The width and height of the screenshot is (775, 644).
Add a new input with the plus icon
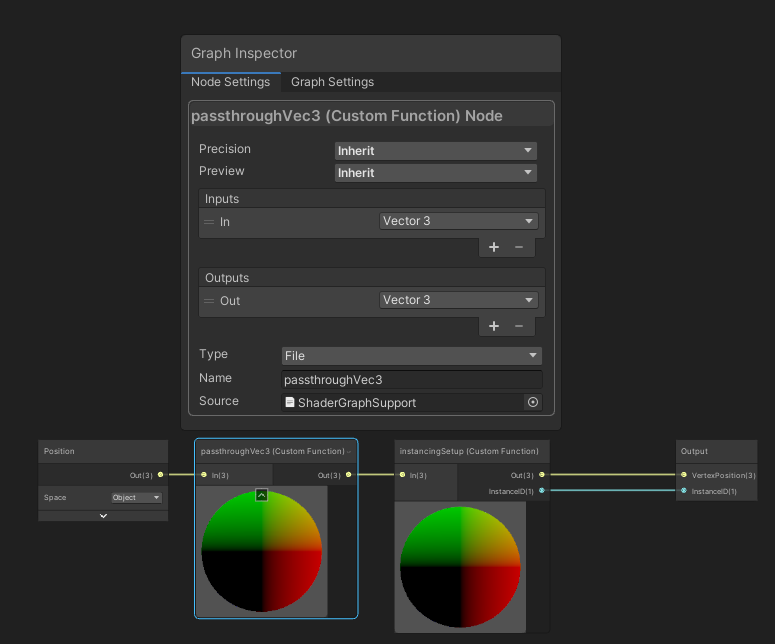493,247
